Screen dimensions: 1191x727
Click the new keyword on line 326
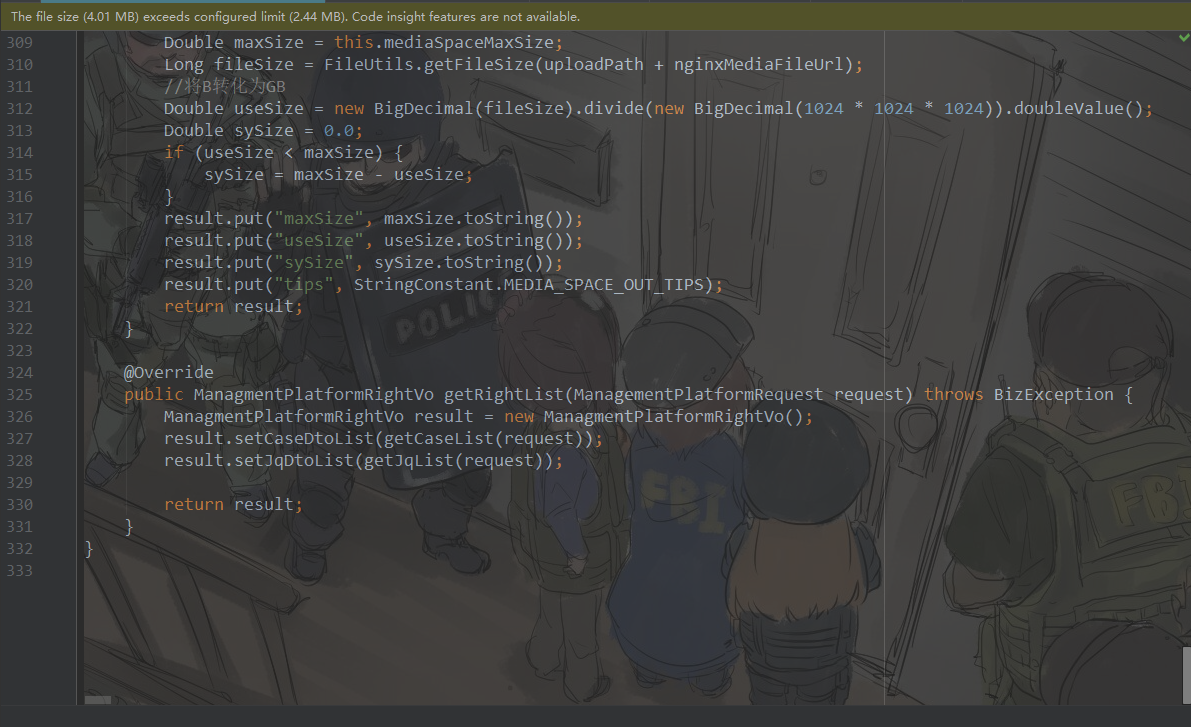[x=519, y=416]
